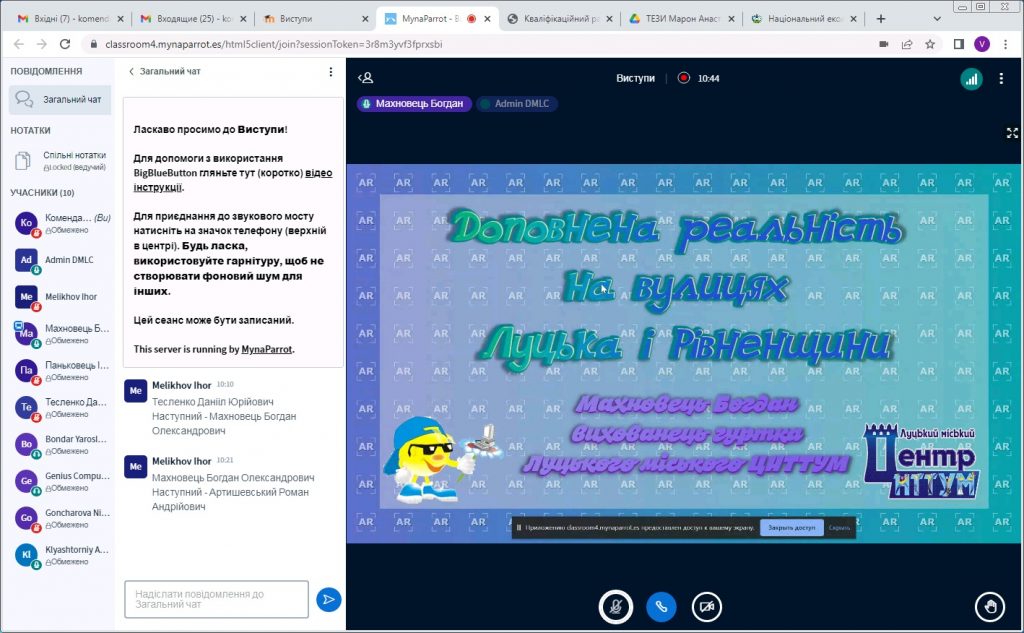Make the shared screen fullscreen

tap(1012, 132)
